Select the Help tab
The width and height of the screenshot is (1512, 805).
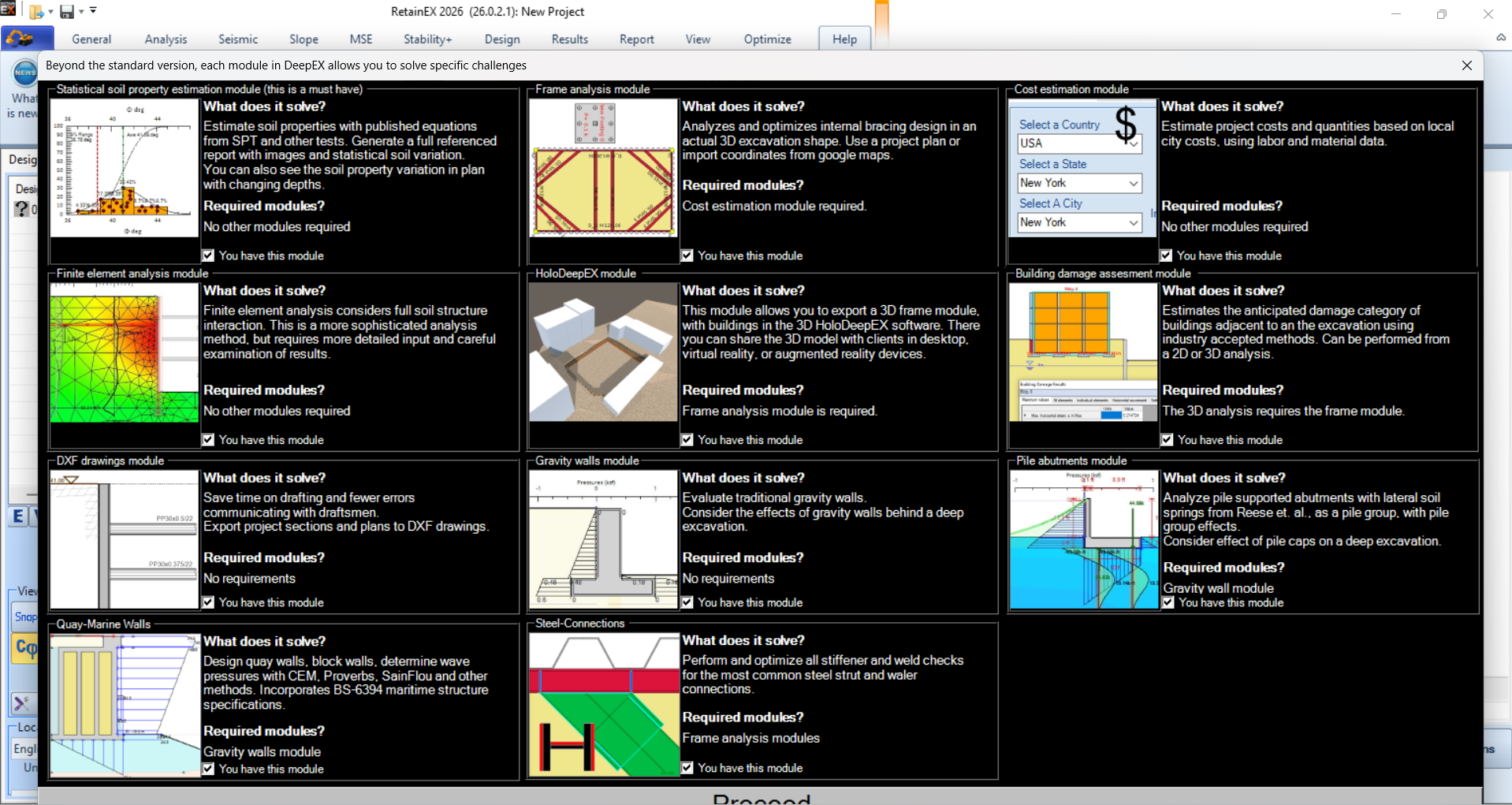[844, 39]
